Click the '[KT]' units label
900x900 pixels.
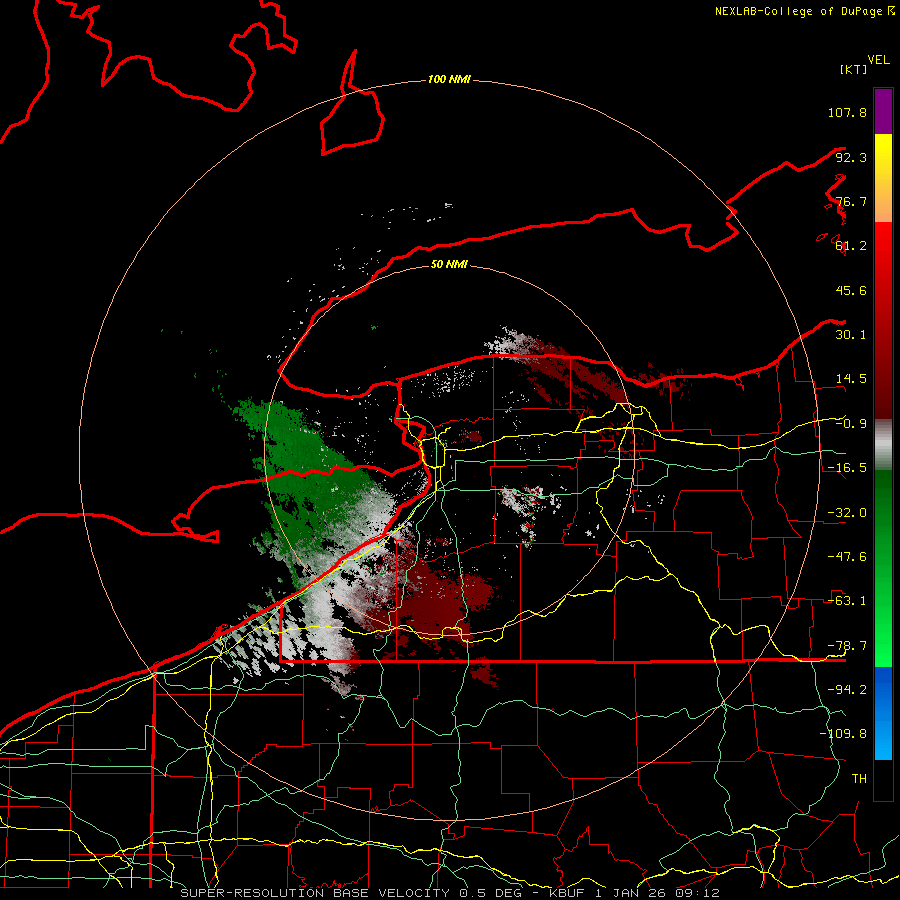(x=853, y=69)
